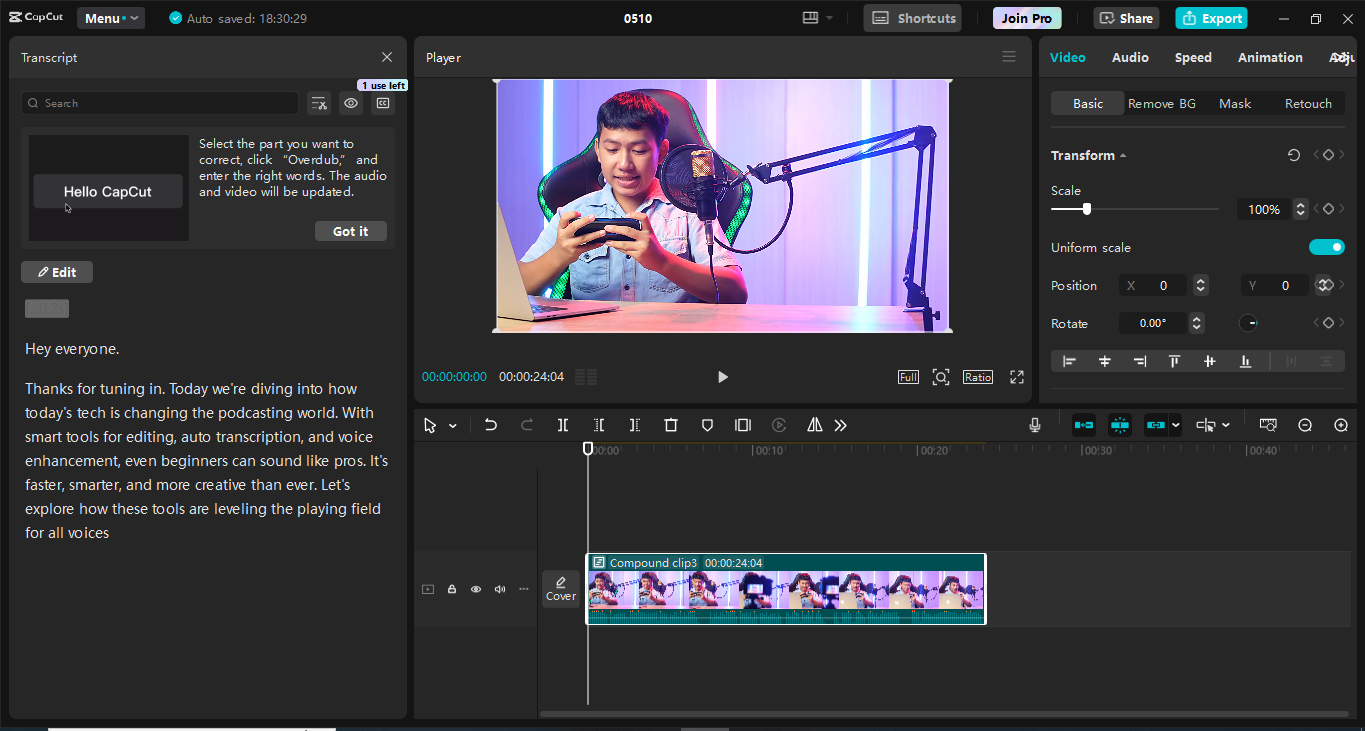1365x731 pixels.
Task: Toggle Uniform scale off
Action: [1327, 247]
